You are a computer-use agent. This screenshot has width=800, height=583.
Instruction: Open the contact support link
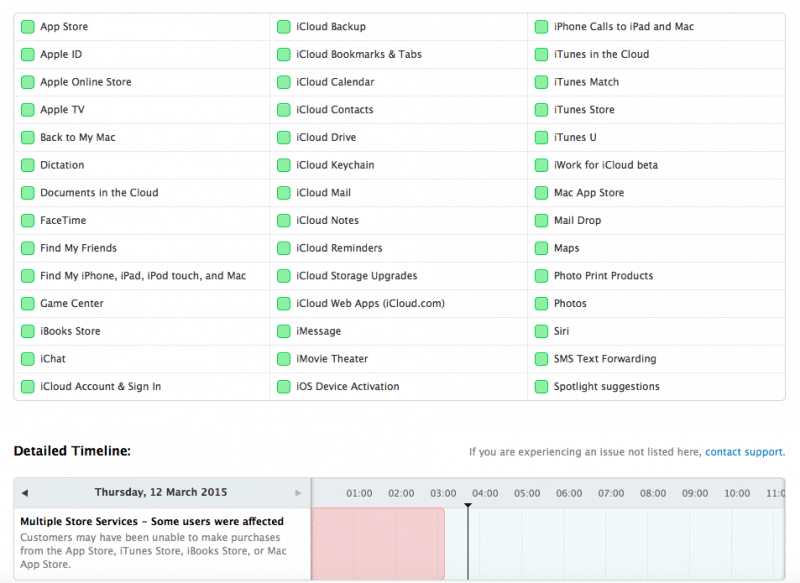(x=744, y=451)
